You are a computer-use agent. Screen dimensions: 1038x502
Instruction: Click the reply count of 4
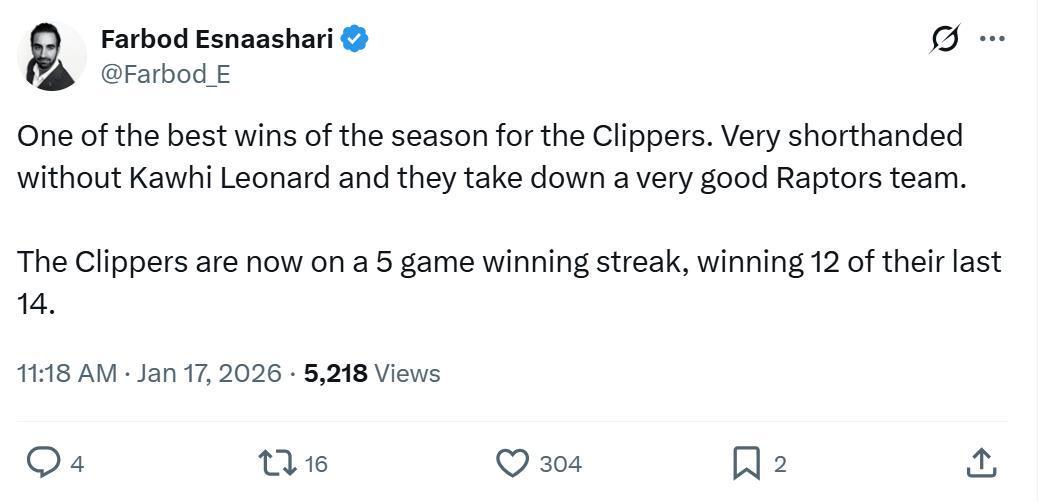click(77, 464)
